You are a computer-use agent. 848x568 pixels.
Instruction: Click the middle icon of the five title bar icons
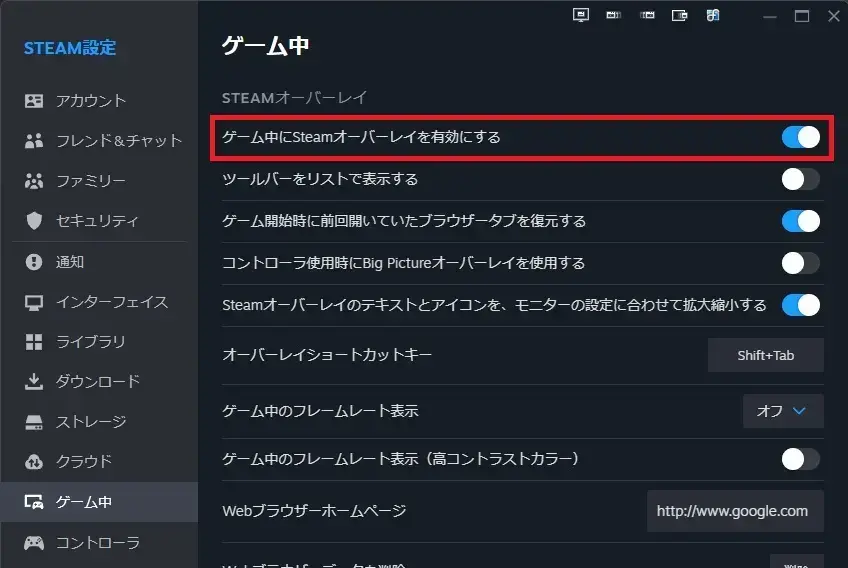coord(647,15)
